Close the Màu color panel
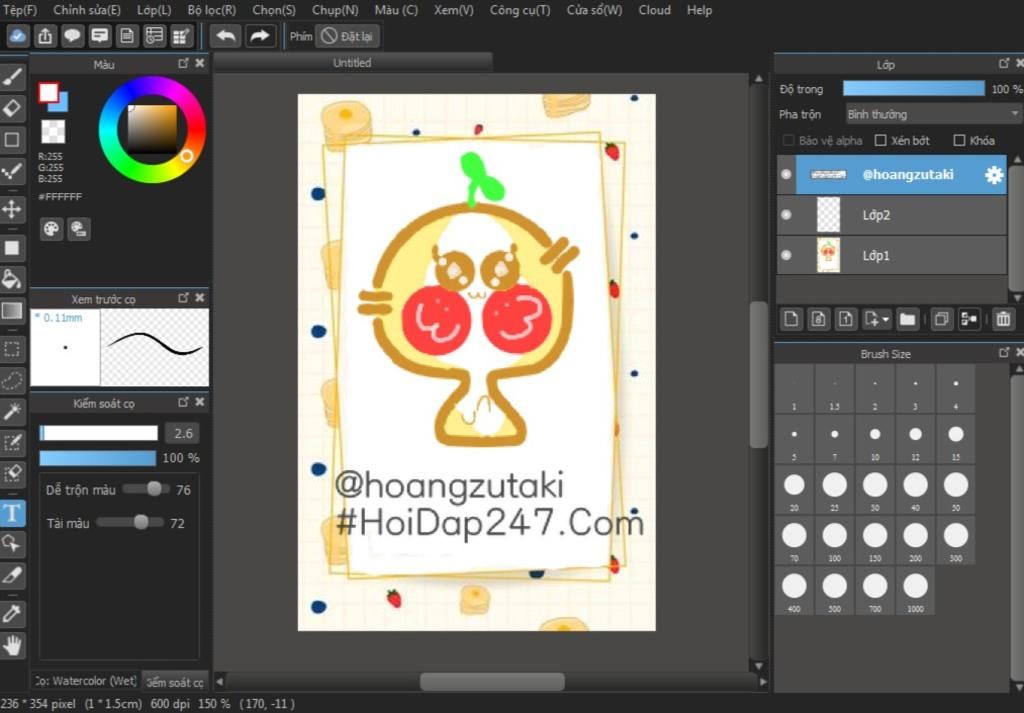The width and height of the screenshot is (1024, 713). (x=200, y=63)
